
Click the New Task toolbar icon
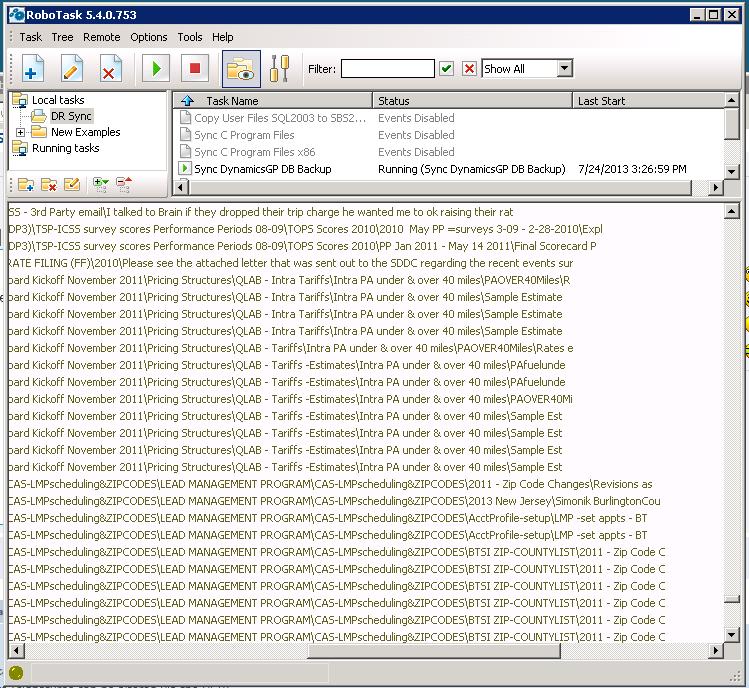coord(32,69)
